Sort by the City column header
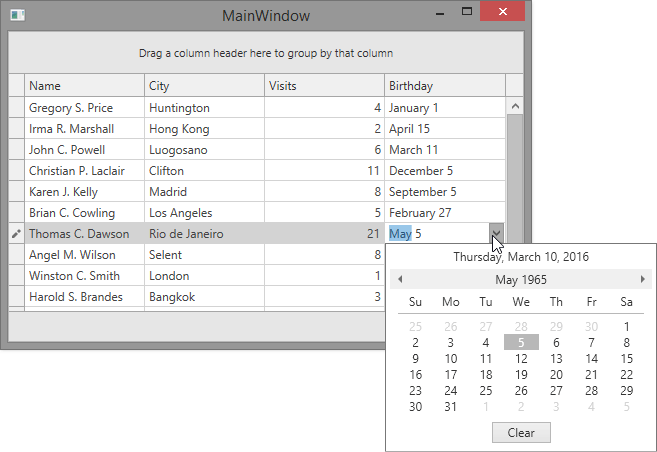 coord(204,86)
